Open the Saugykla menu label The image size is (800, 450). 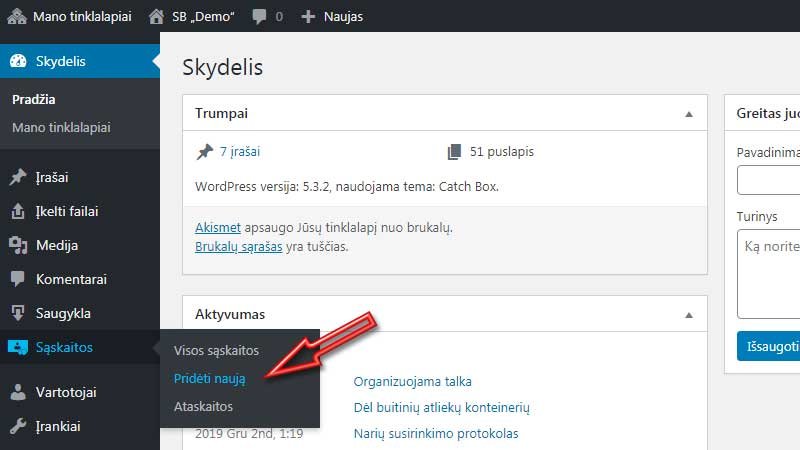(63, 313)
